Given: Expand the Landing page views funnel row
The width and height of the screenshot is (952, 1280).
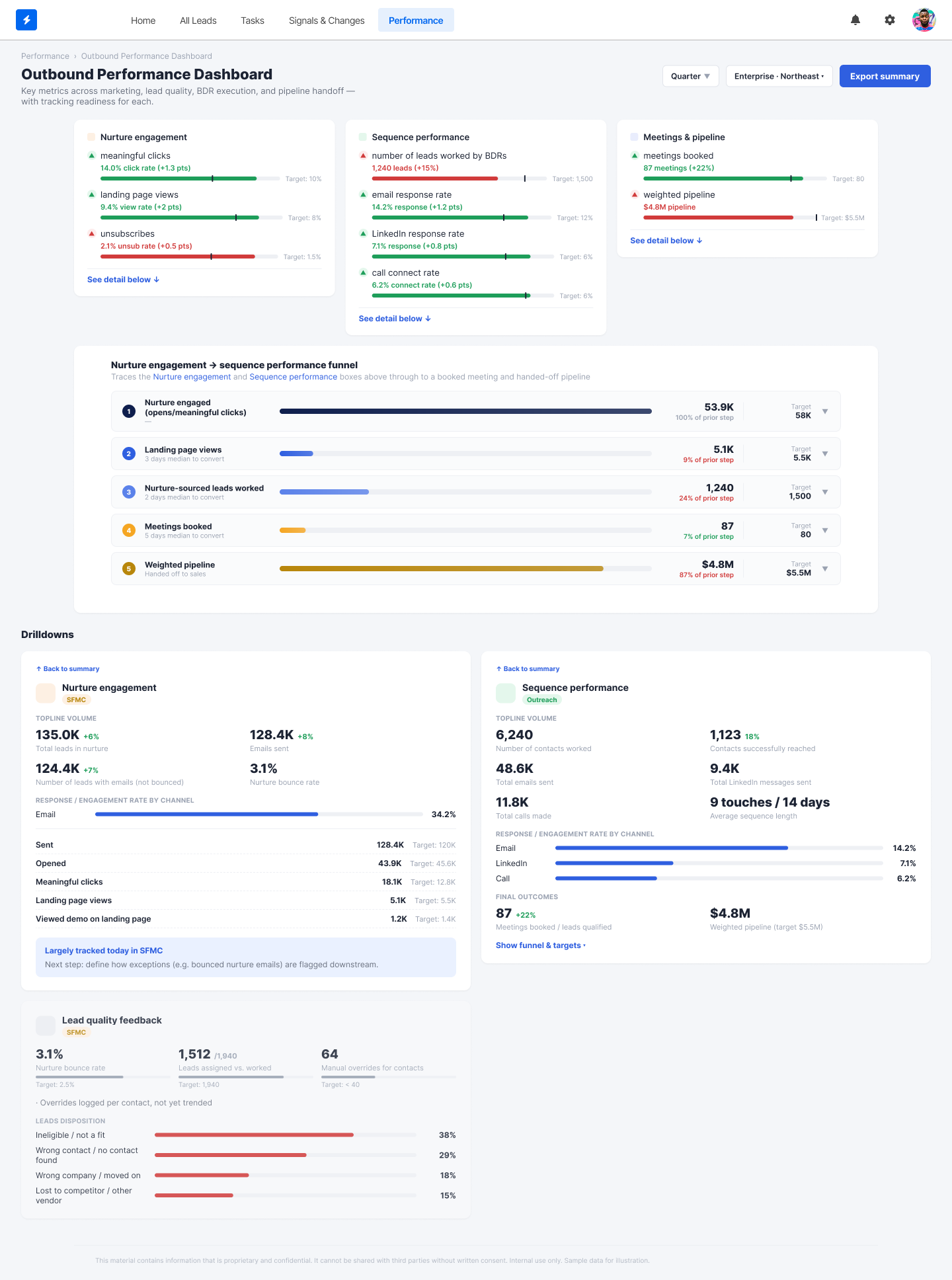Looking at the screenshot, I should pyautogui.click(x=825, y=454).
